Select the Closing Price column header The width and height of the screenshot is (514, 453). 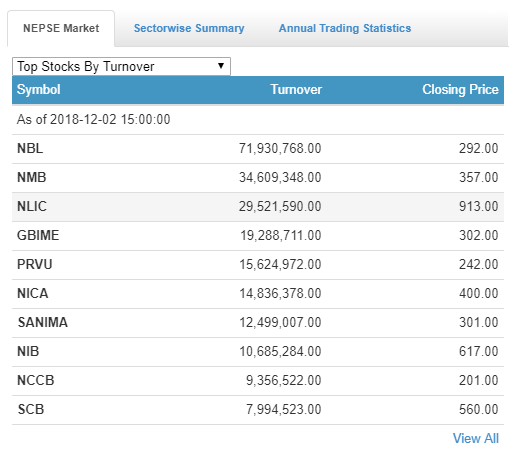pyautogui.click(x=460, y=89)
